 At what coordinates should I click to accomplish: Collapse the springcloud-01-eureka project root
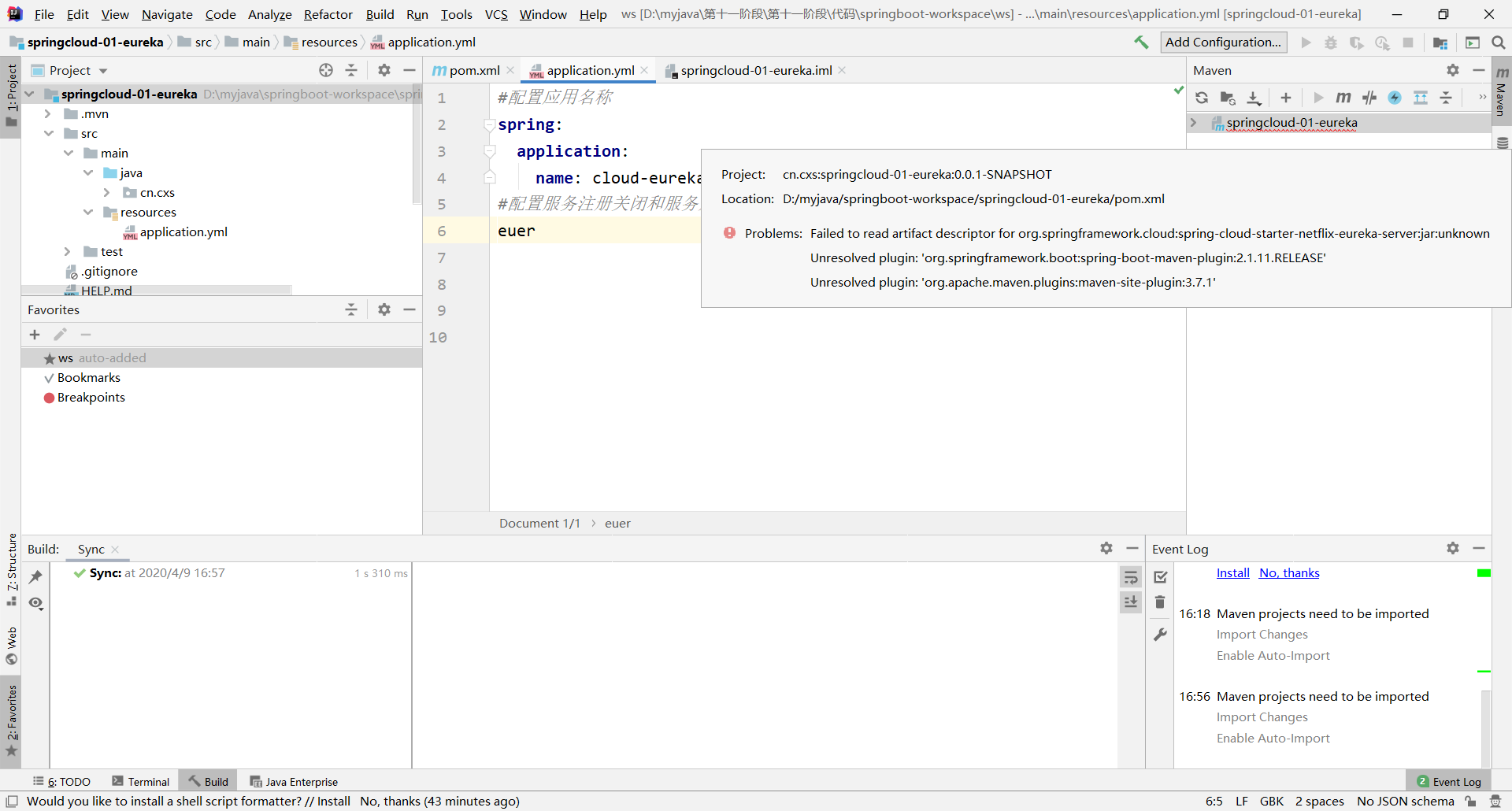pyautogui.click(x=30, y=94)
